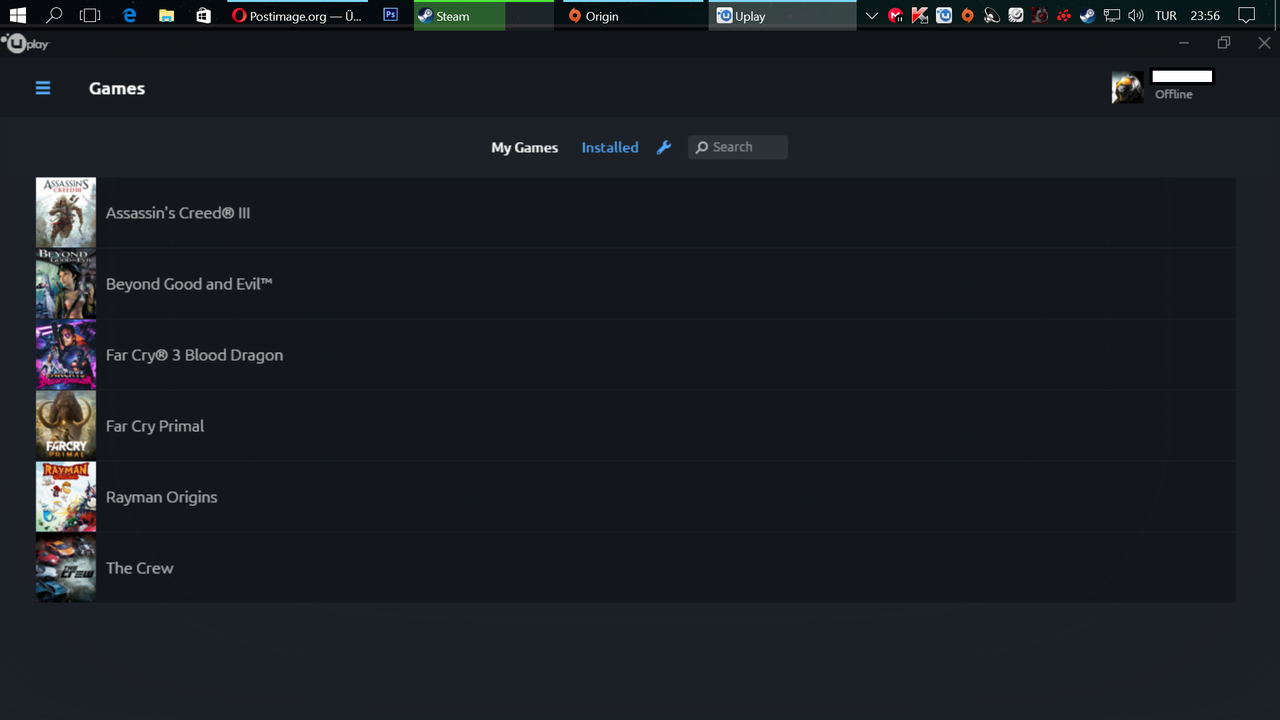Click the red molecule tray icon
The width and height of the screenshot is (1280, 720).
coord(1063,16)
